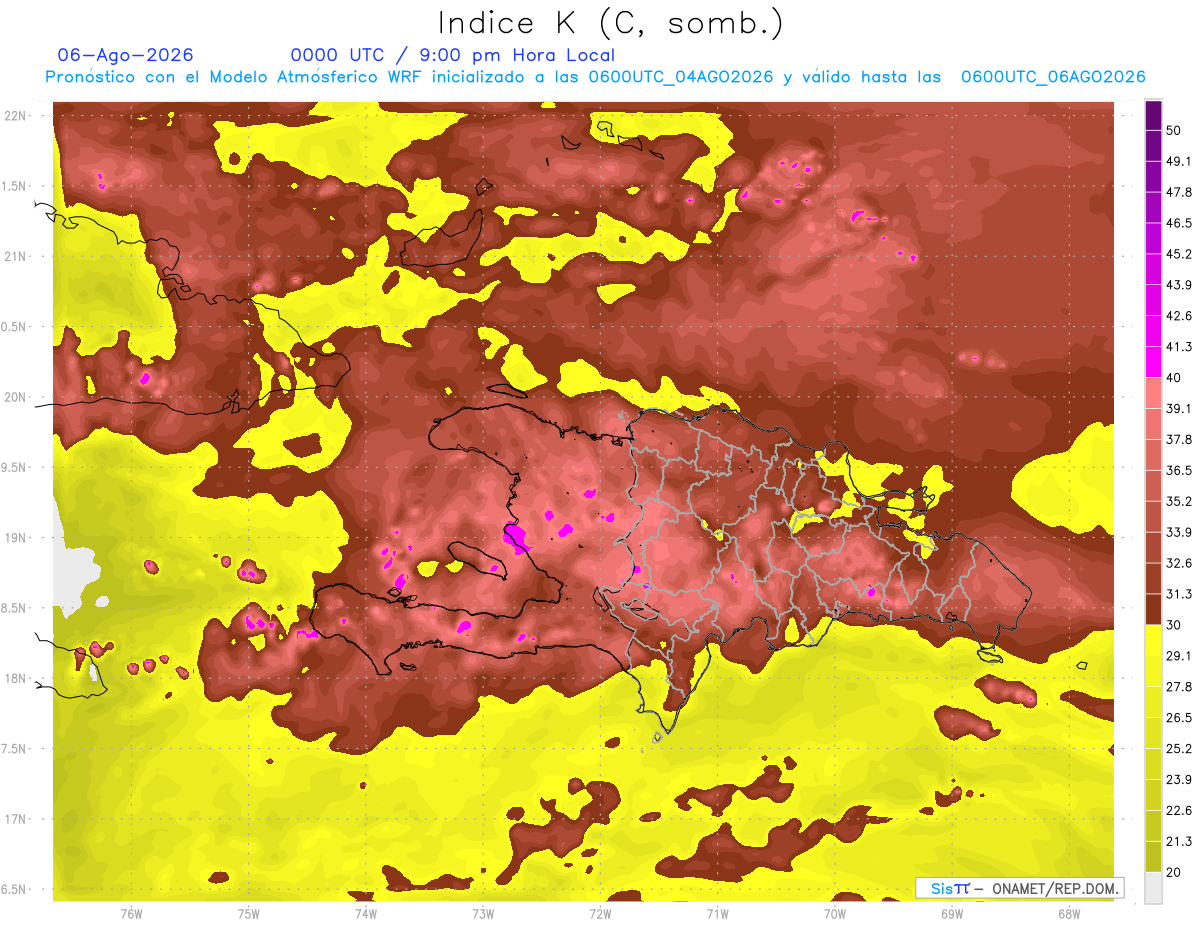Click the "SisTT - ONAMET/REP.DOM." credit box
The image size is (1200, 927).
pyautogui.click(x=1020, y=888)
